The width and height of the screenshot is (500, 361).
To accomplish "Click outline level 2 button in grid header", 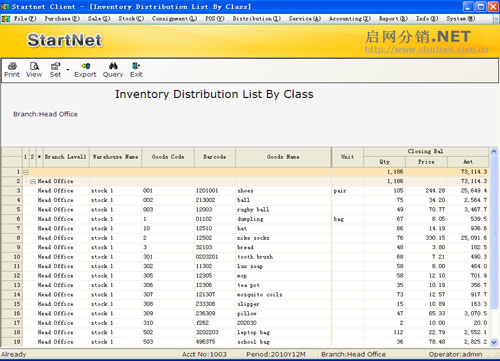I will point(32,157).
